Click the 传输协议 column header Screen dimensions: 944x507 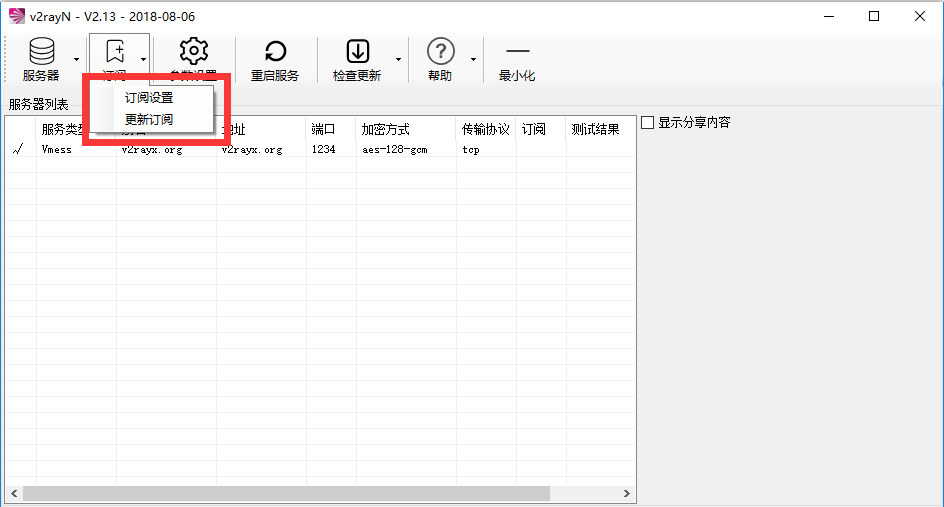(485, 129)
